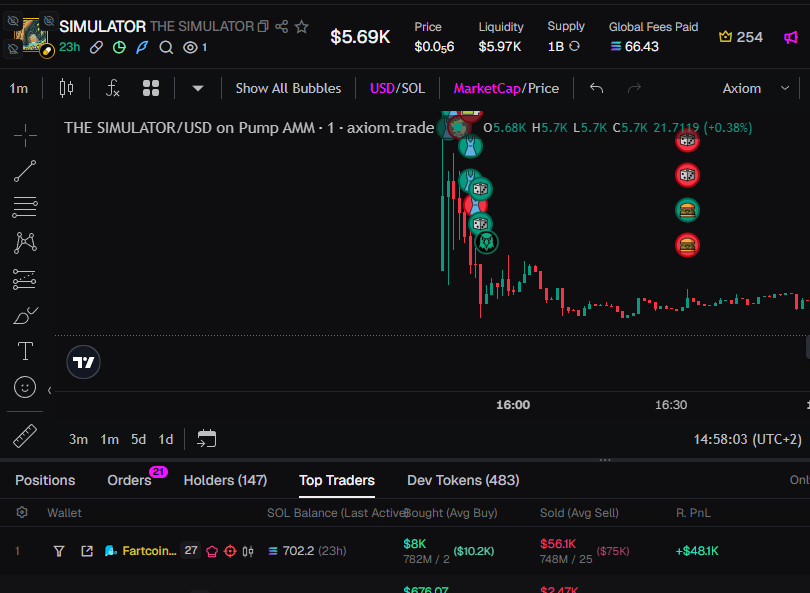Undo the last chart action
This screenshot has width=810, height=593.
596,88
